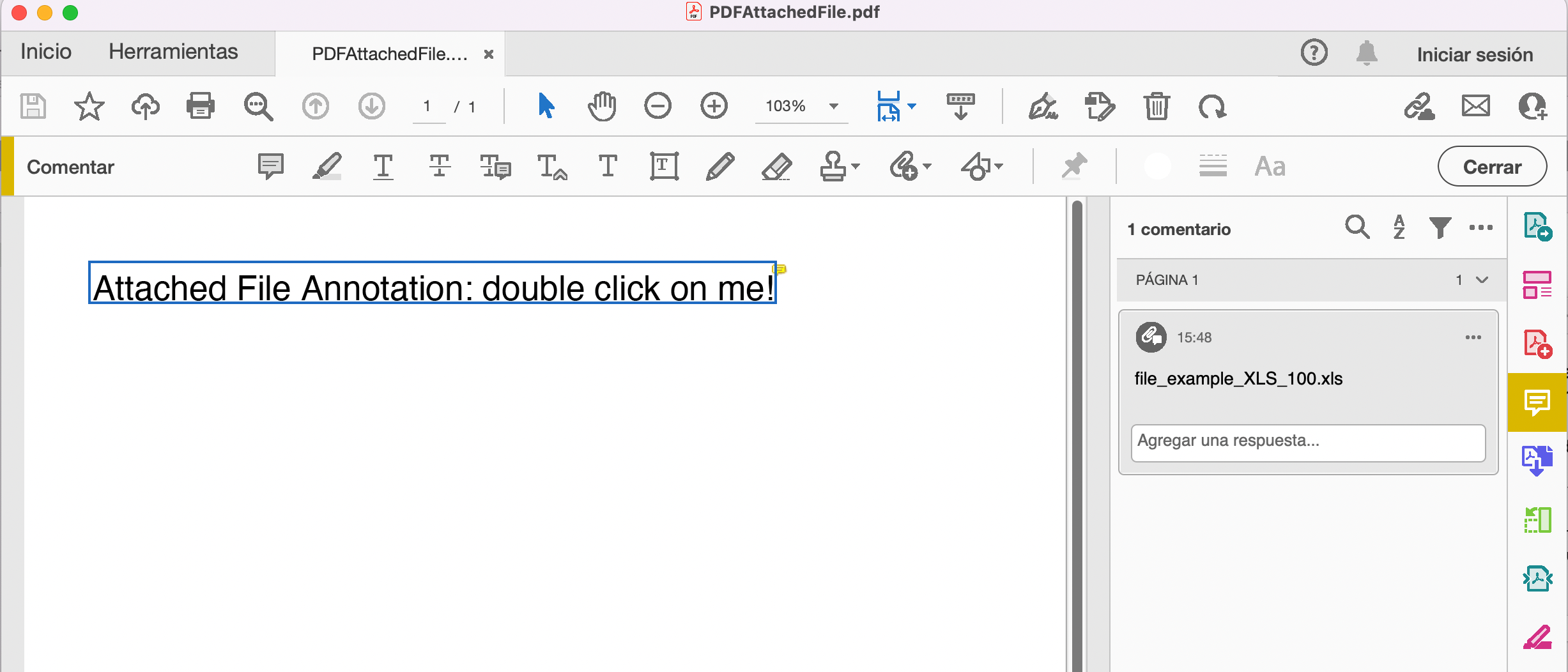Go to previous page arrow
1568x672 pixels.
[315, 106]
